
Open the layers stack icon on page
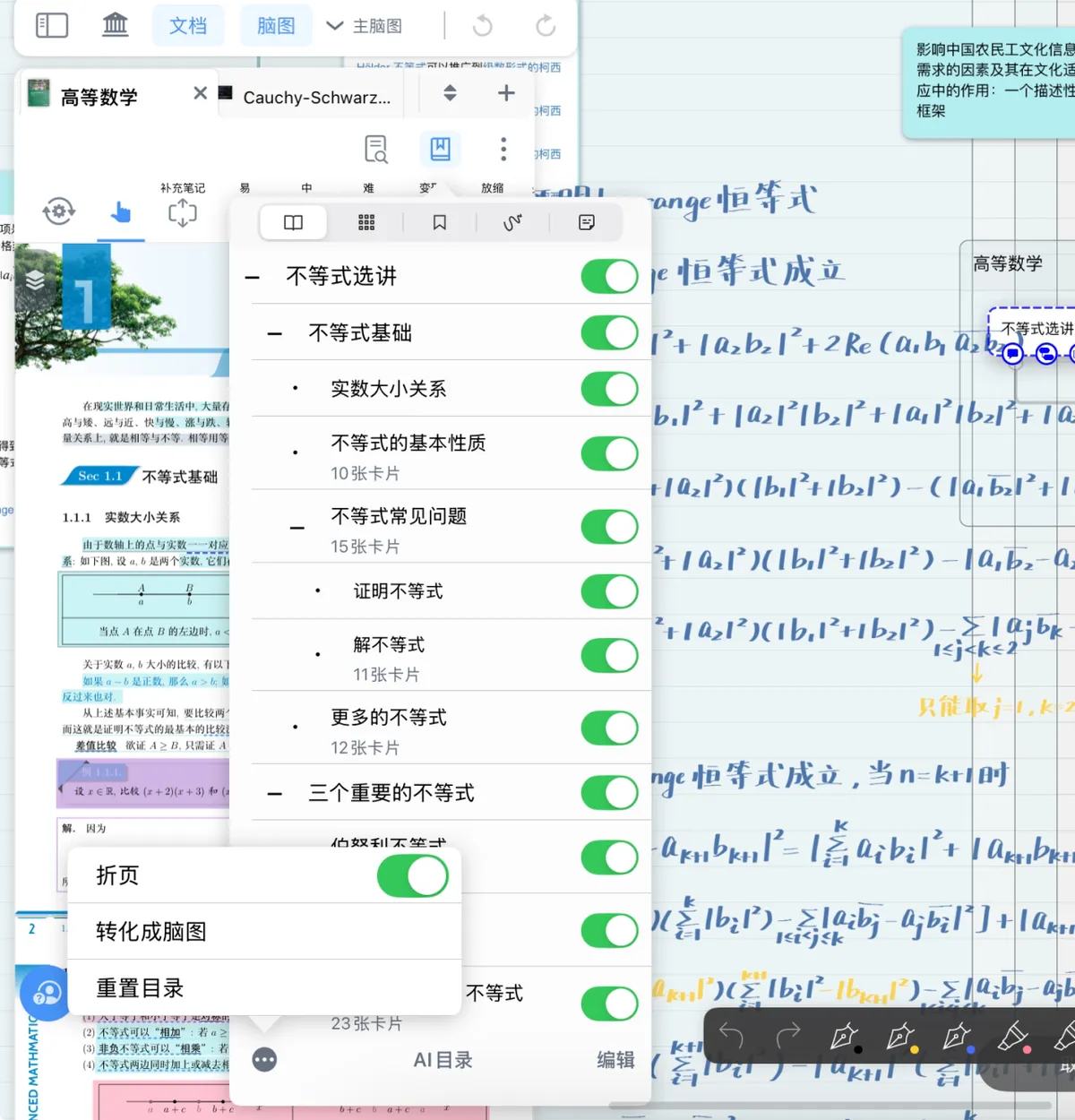coord(36,280)
